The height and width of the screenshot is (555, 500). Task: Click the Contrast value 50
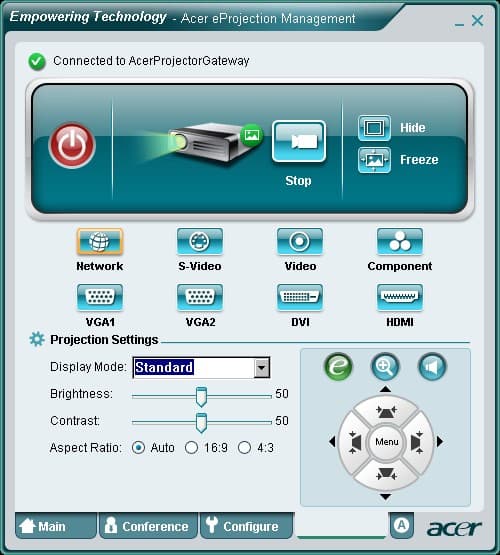point(282,420)
